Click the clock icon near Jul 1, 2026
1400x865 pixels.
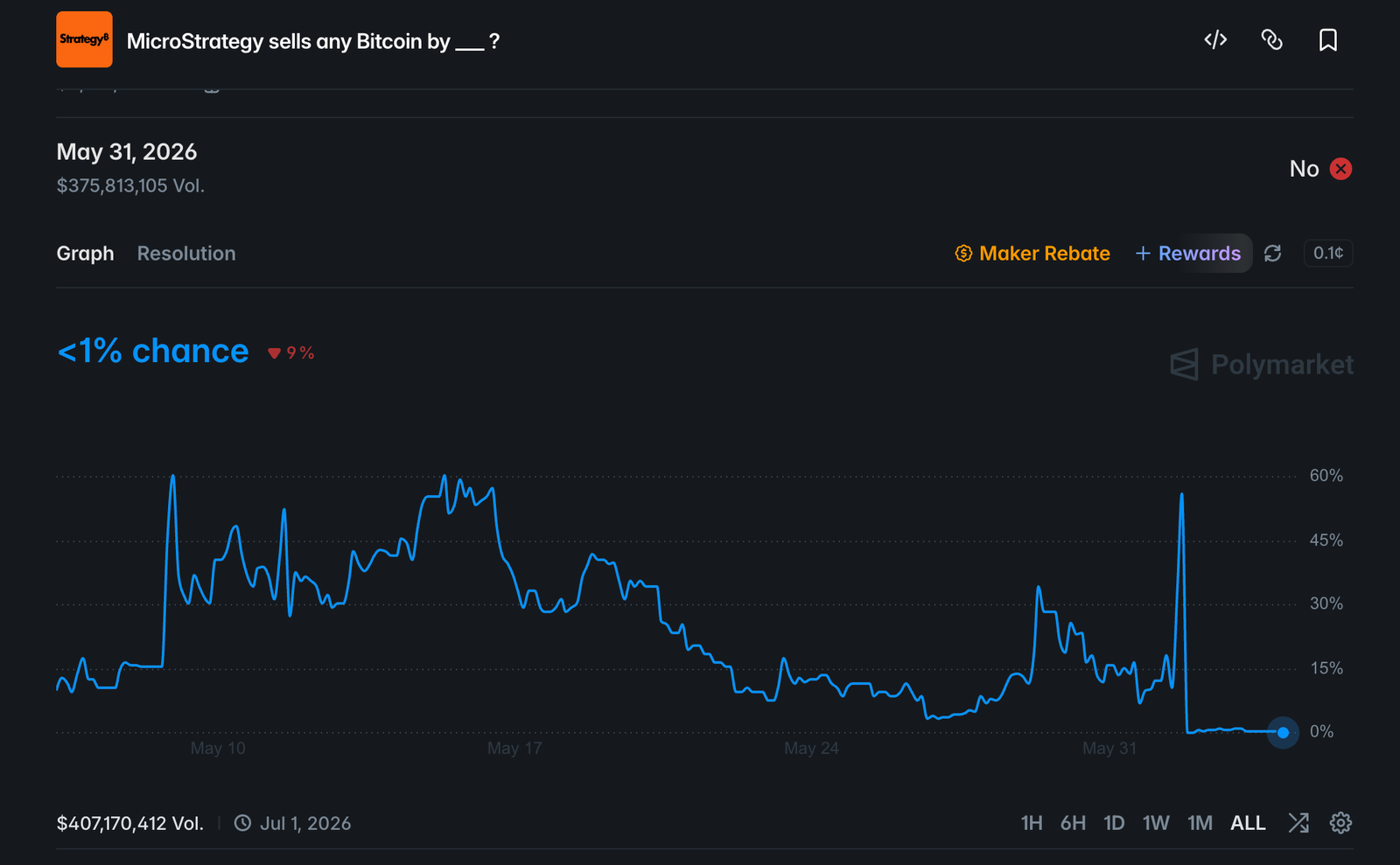click(242, 823)
